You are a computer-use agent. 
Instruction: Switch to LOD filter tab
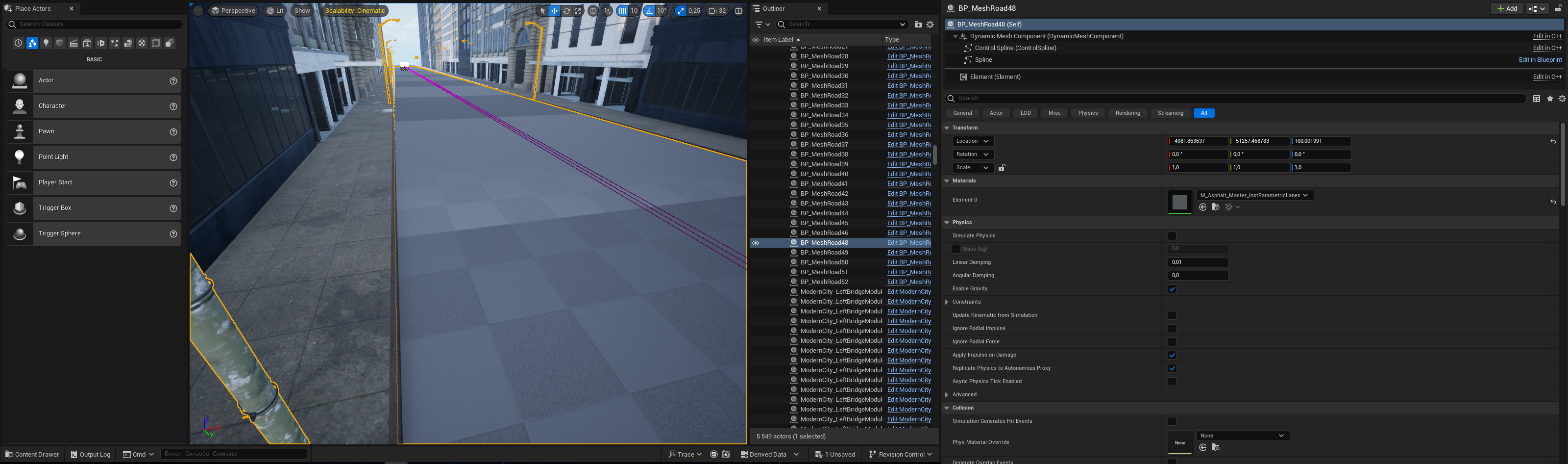coord(1026,113)
